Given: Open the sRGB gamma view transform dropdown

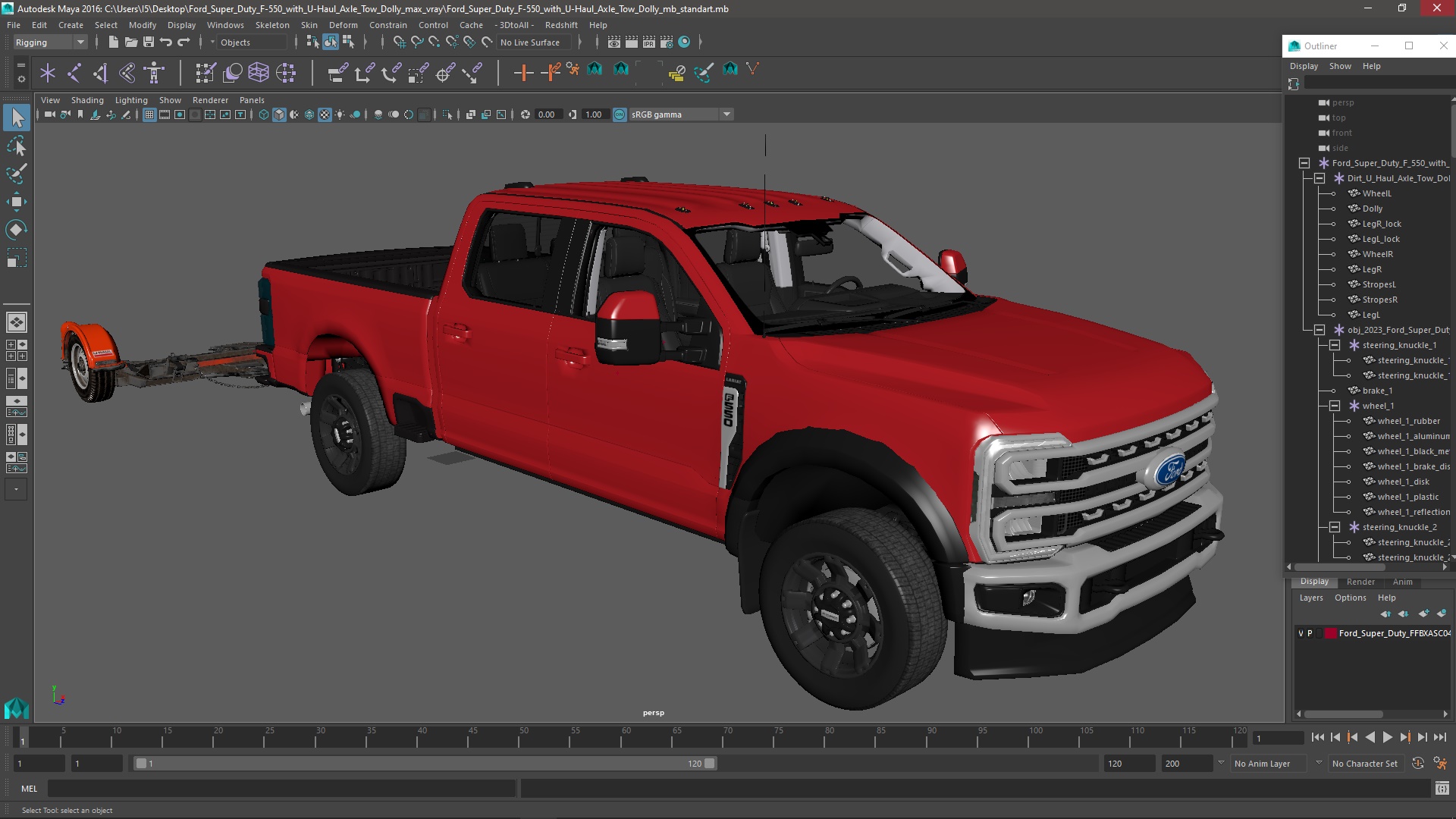Looking at the screenshot, I should 681,115.
